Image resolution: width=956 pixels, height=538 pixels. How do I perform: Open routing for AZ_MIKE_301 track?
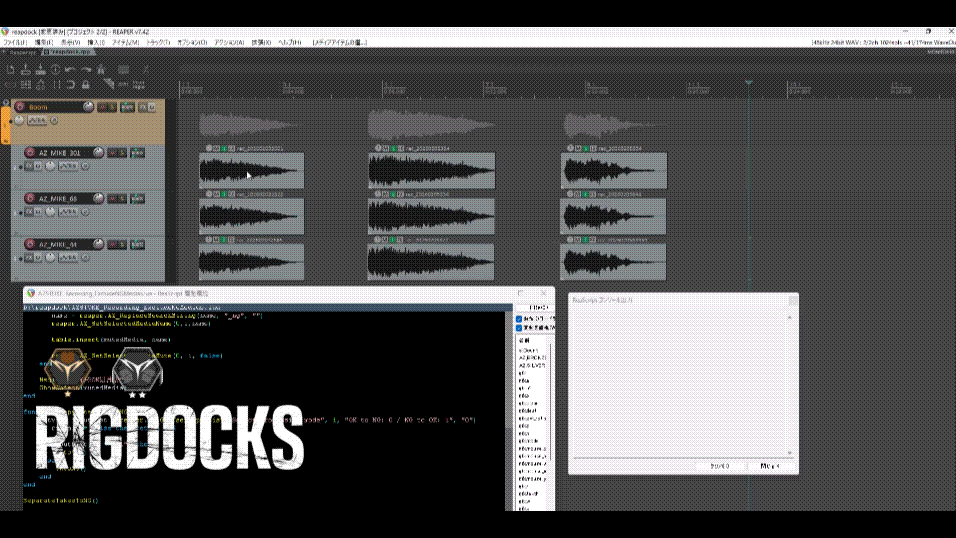coord(138,152)
